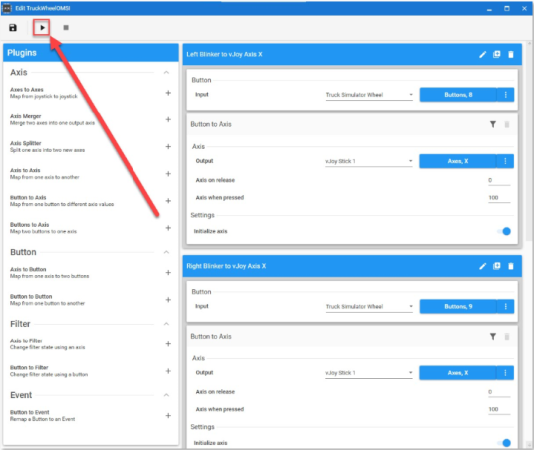The width and height of the screenshot is (534, 450).
Task: Toggle Initialize axis for Left Blinker
Action: click(x=504, y=231)
